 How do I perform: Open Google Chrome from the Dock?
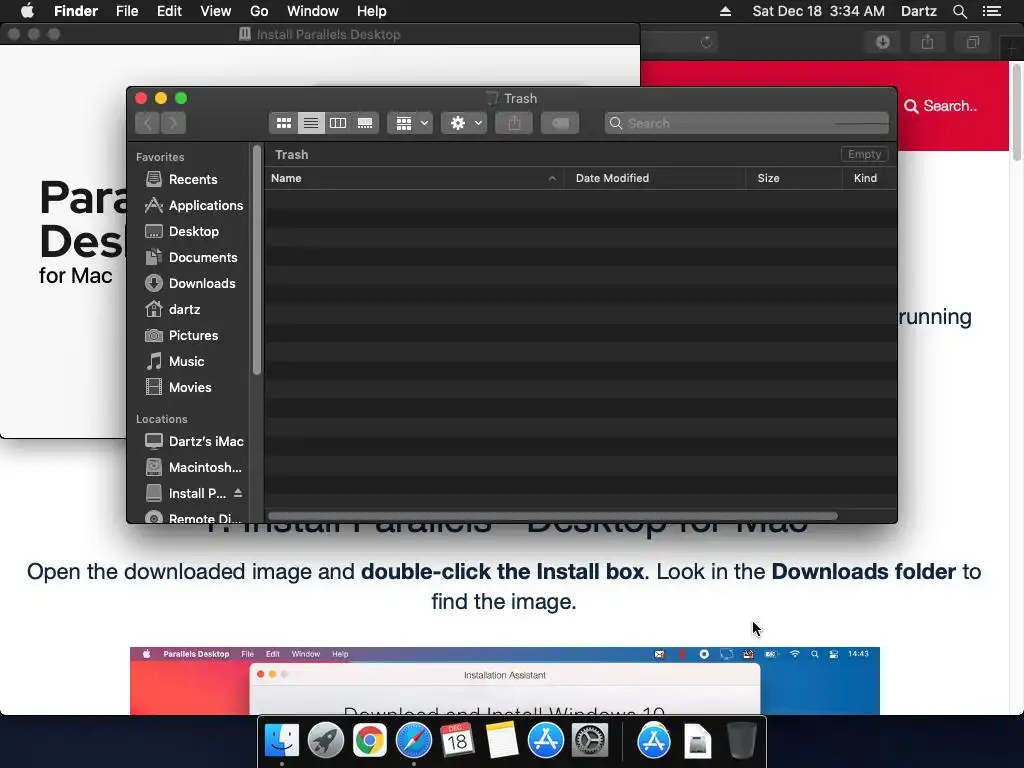[370, 741]
